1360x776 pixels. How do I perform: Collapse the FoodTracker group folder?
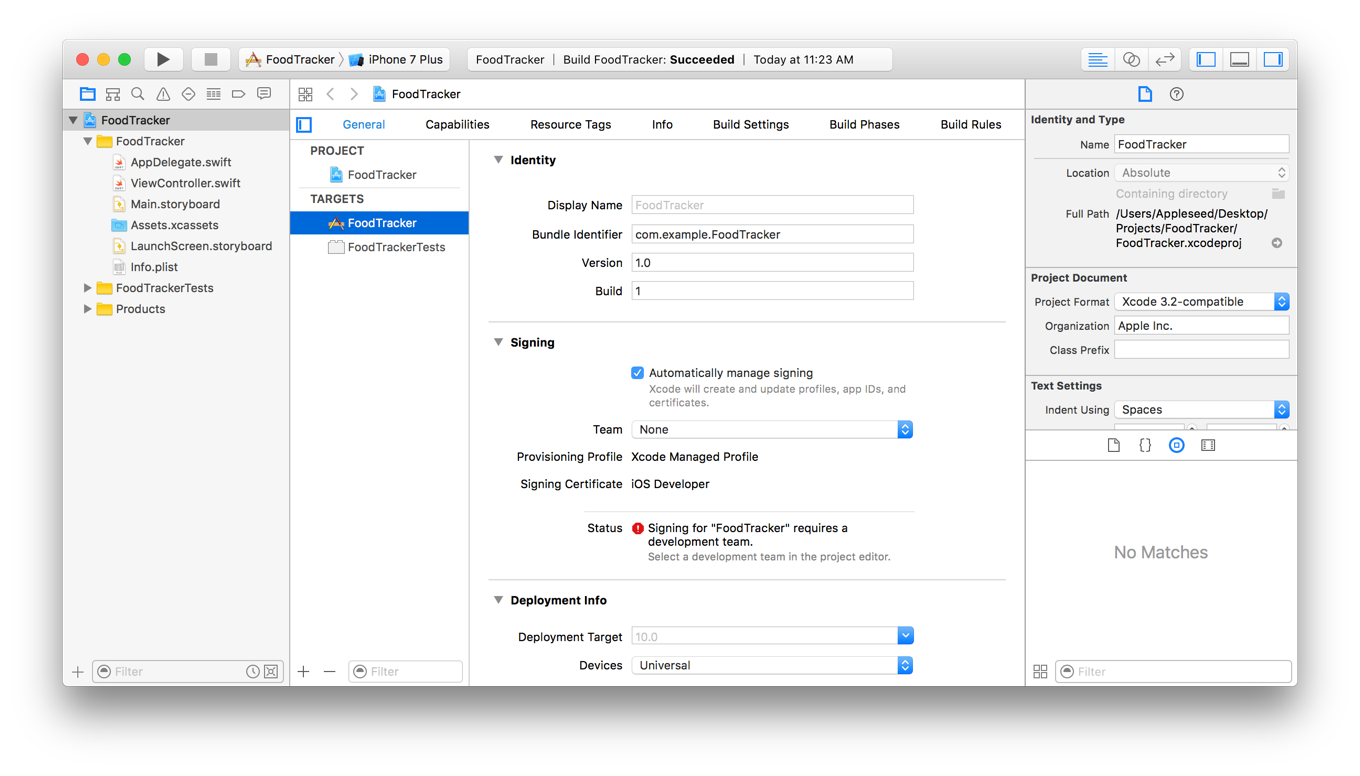click(x=88, y=141)
